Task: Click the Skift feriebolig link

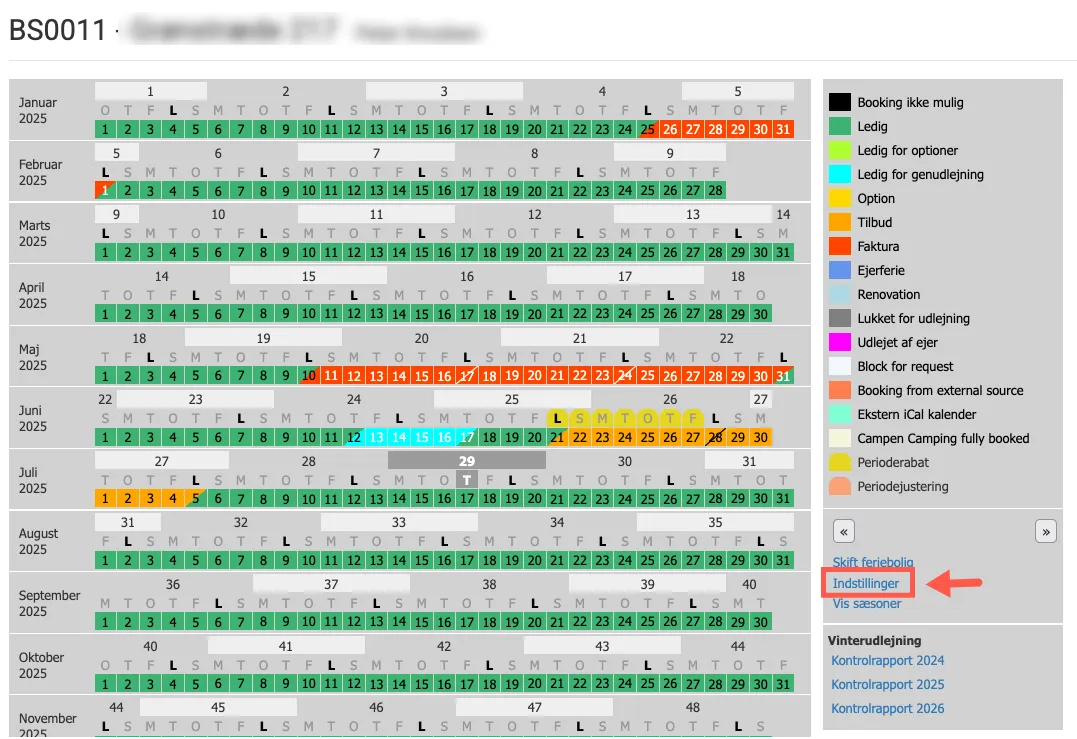Action: click(872, 563)
